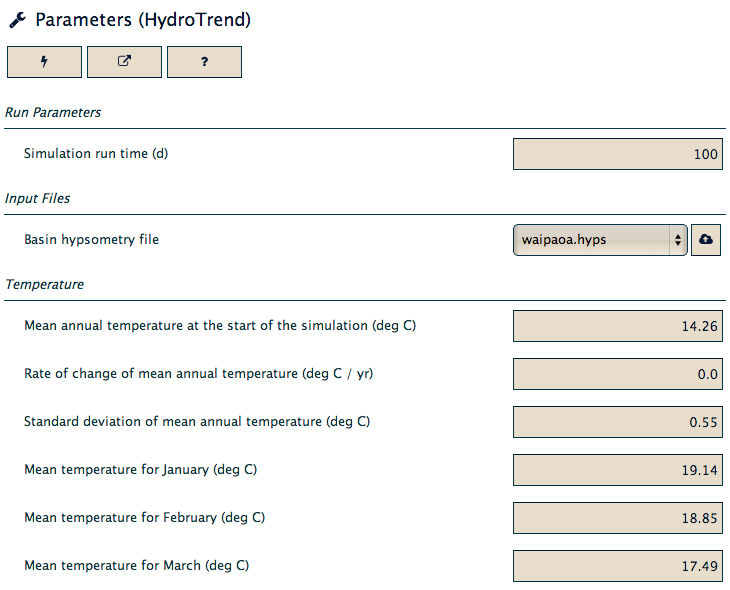This screenshot has width=730, height=590.
Task: Select the rate of change temperature field
Action: point(618,374)
